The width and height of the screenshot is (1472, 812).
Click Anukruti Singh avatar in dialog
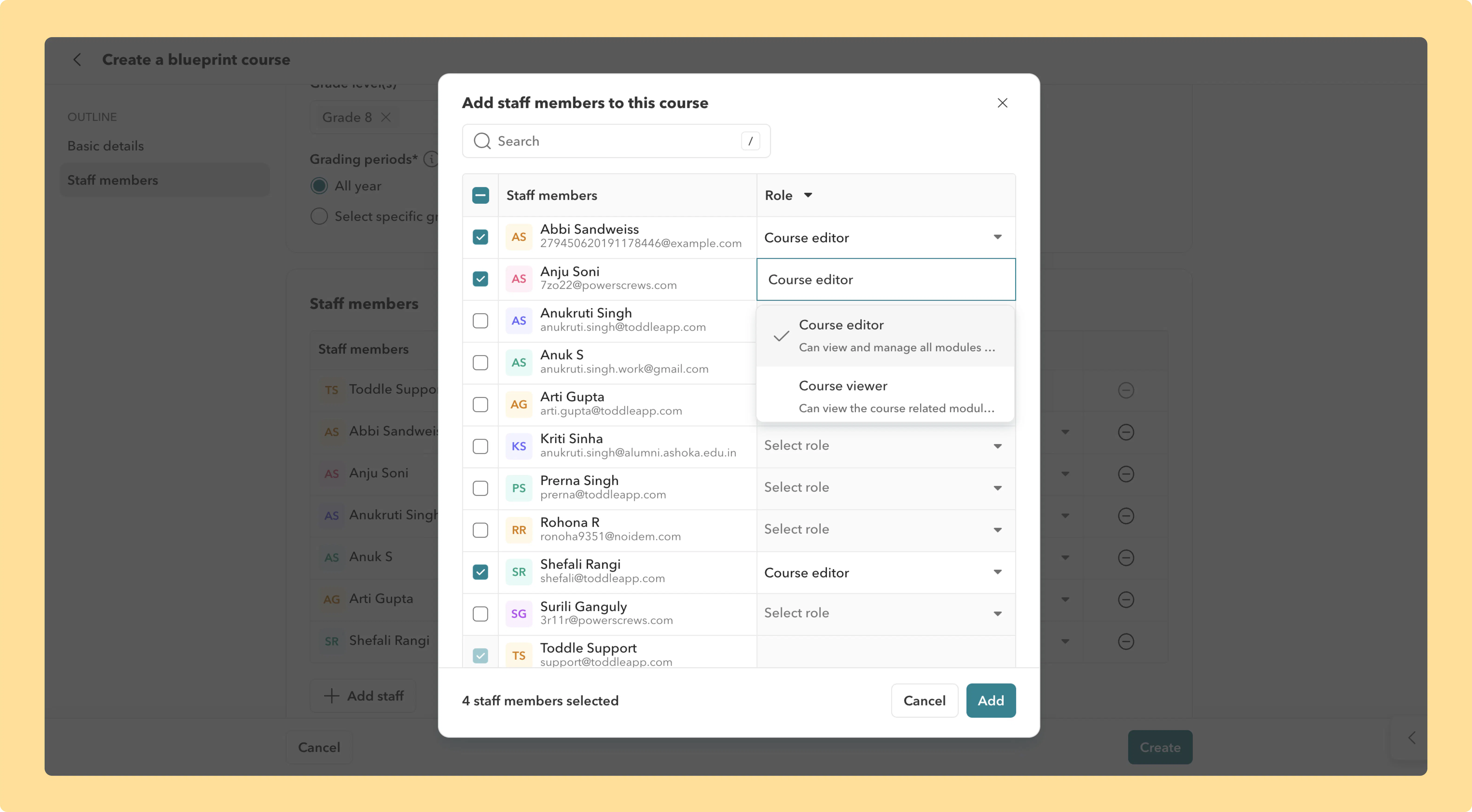pyautogui.click(x=518, y=321)
